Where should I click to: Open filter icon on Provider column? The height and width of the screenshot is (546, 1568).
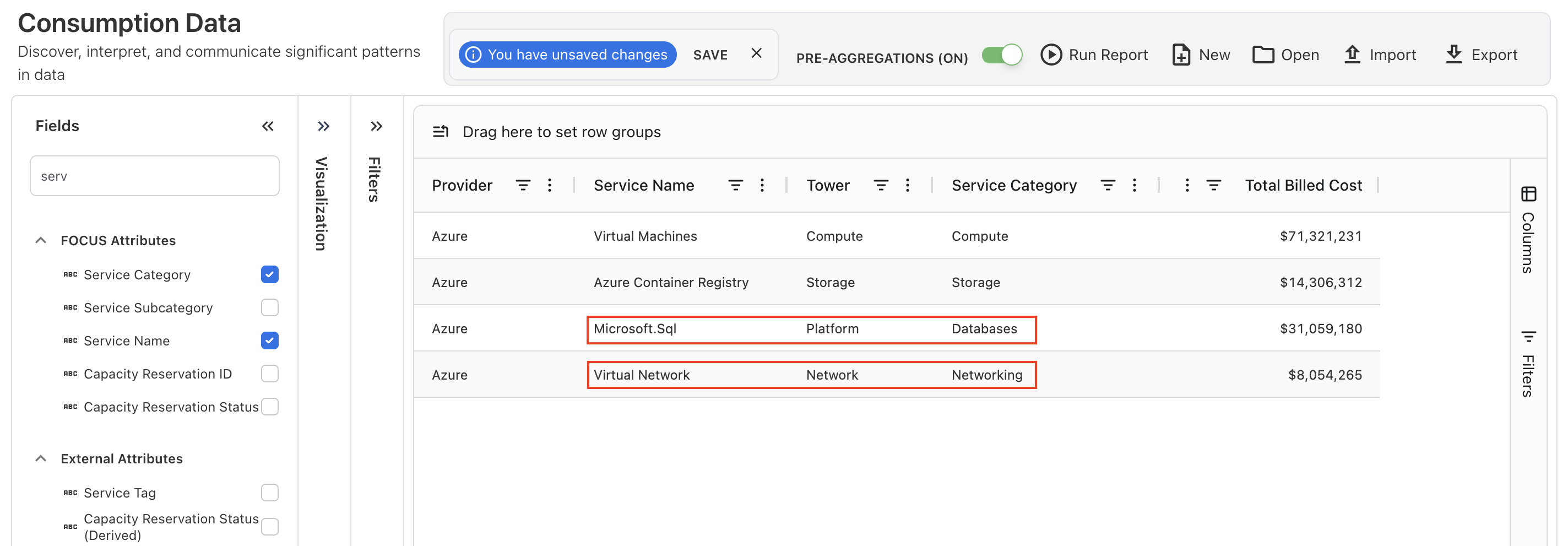click(x=522, y=186)
